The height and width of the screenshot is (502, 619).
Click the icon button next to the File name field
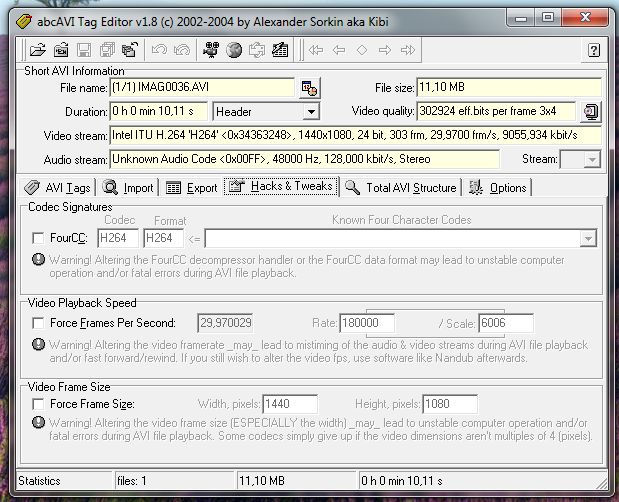(x=309, y=88)
